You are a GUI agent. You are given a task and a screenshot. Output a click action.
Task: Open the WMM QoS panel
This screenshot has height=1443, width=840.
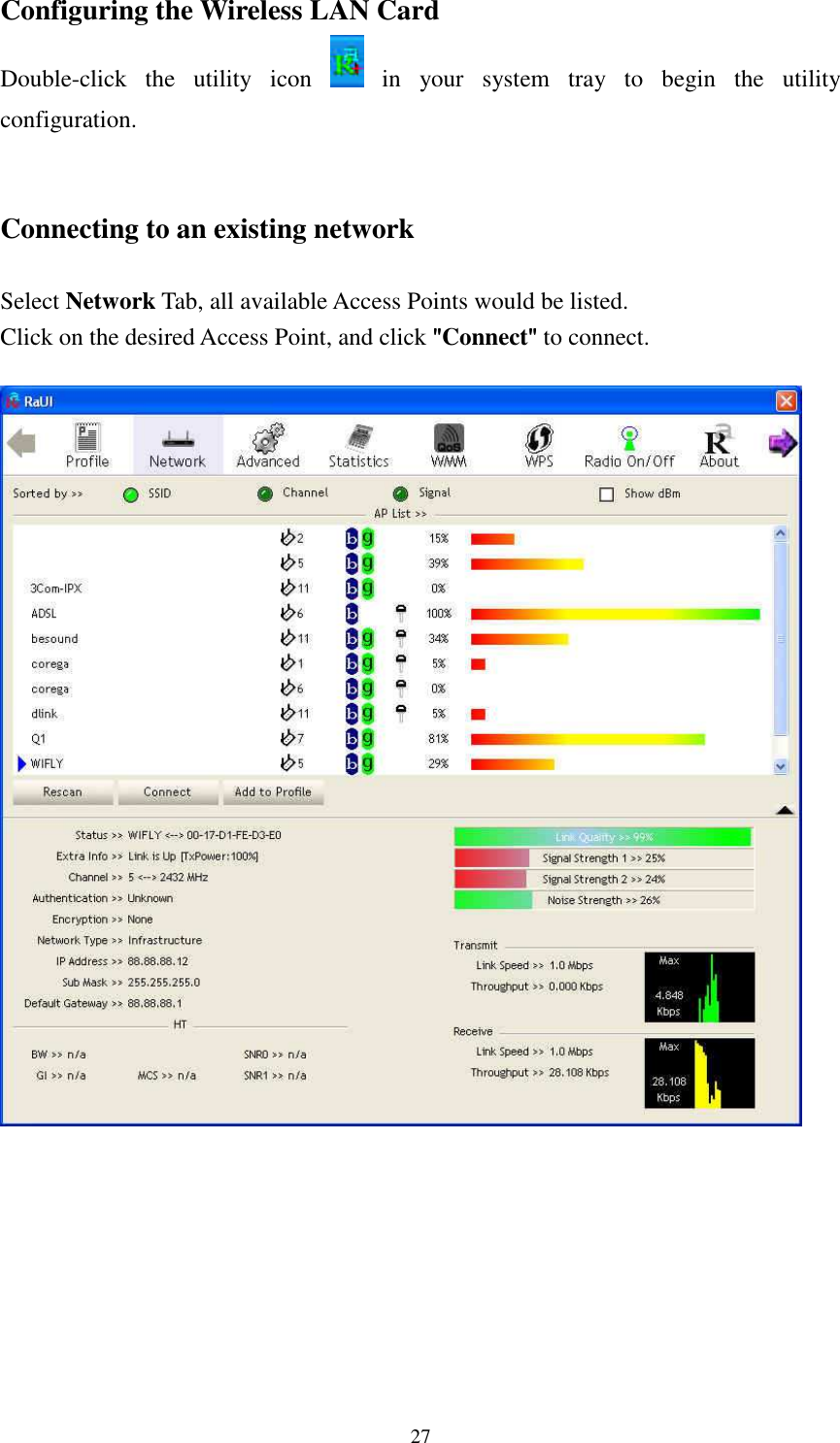click(x=448, y=442)
